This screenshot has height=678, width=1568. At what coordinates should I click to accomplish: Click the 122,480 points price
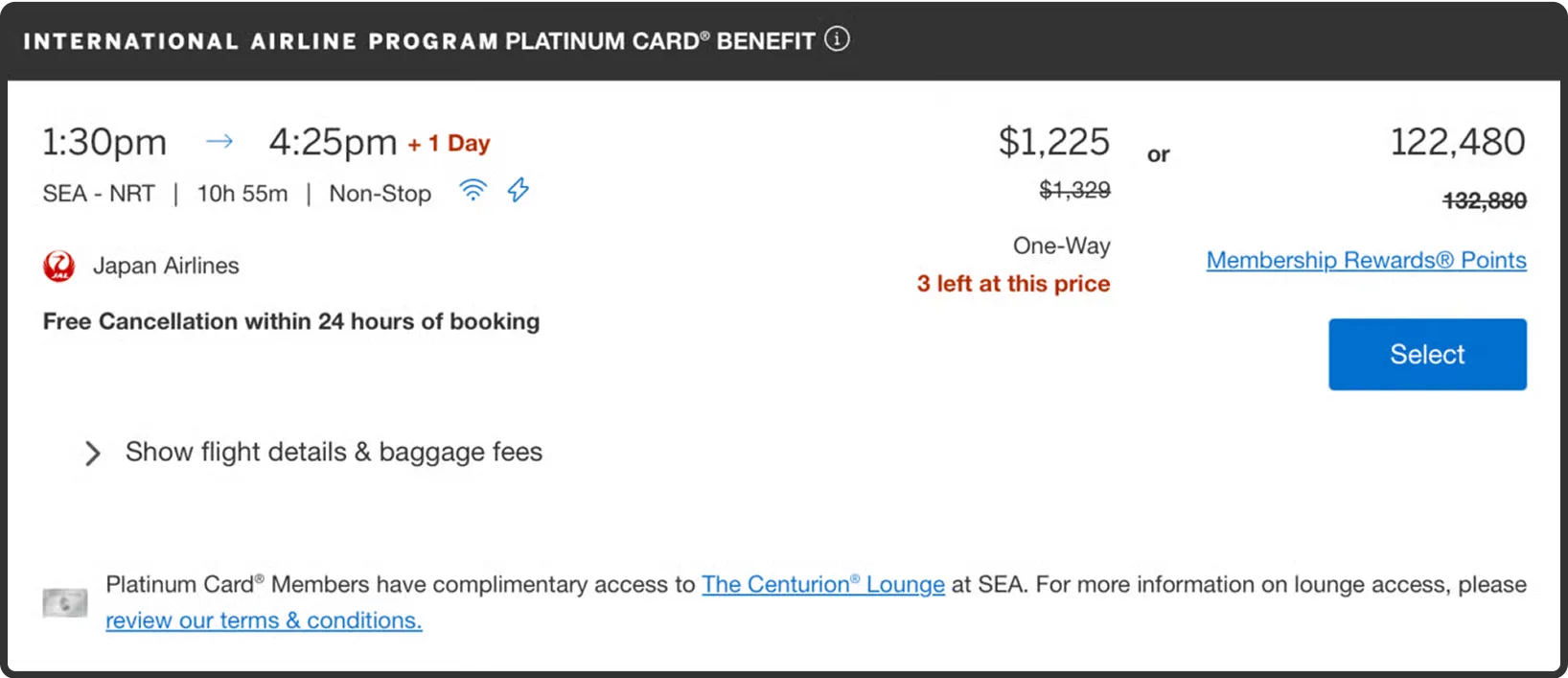pos(1457,142)
